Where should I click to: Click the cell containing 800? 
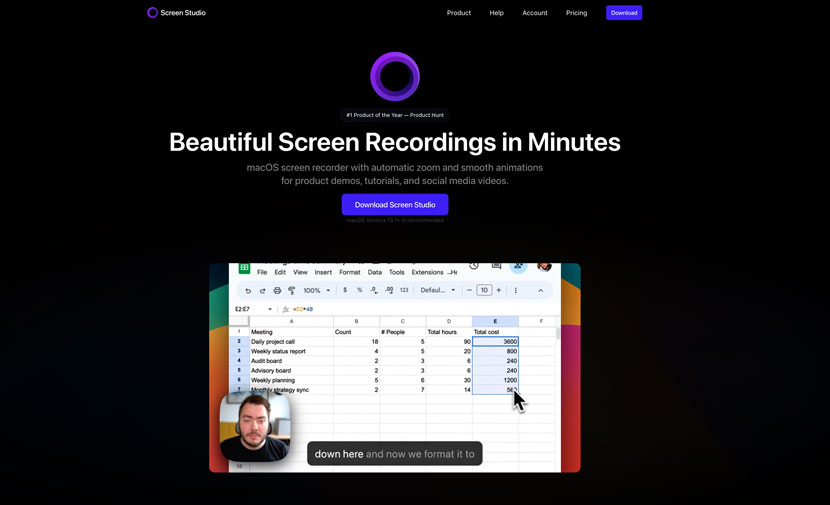[495, 351]
